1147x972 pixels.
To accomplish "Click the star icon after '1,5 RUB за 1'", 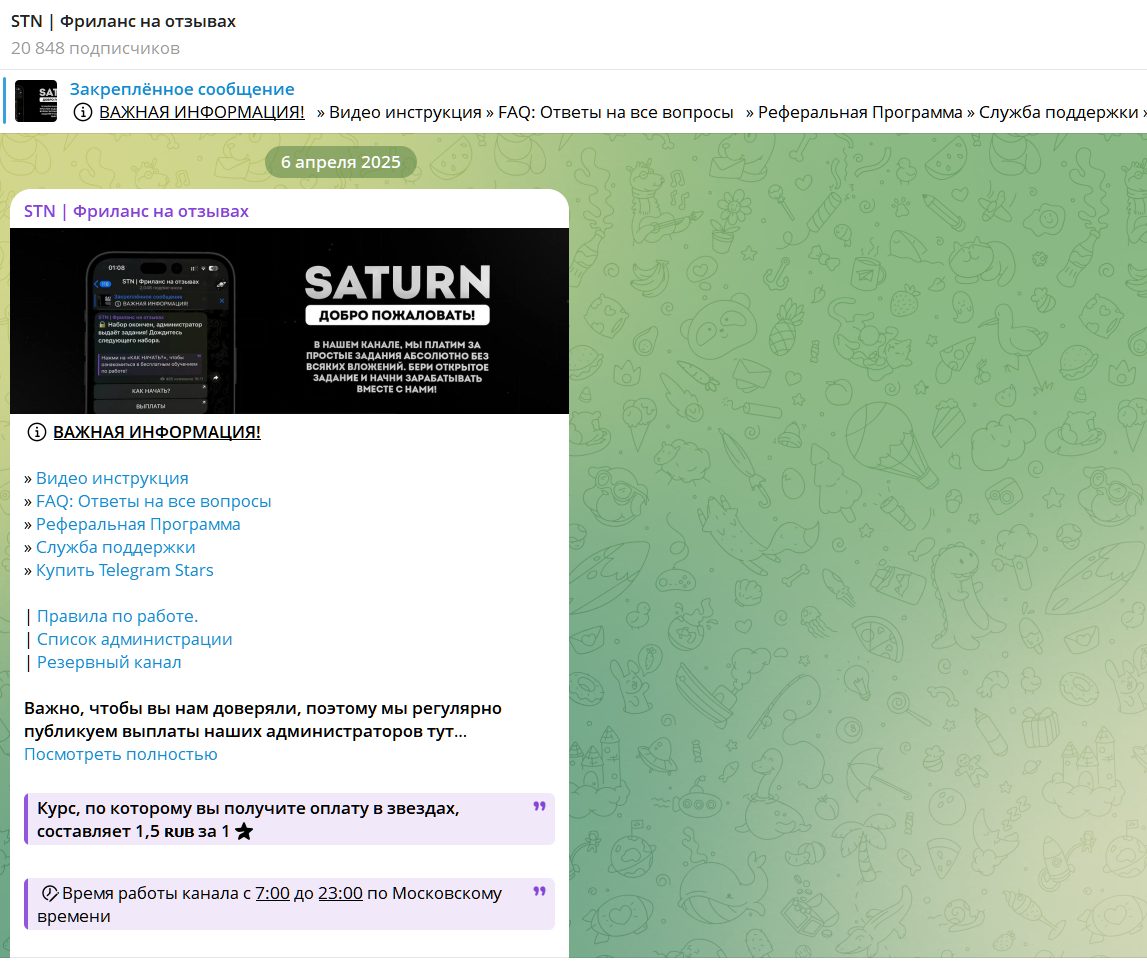I will 244,831.
